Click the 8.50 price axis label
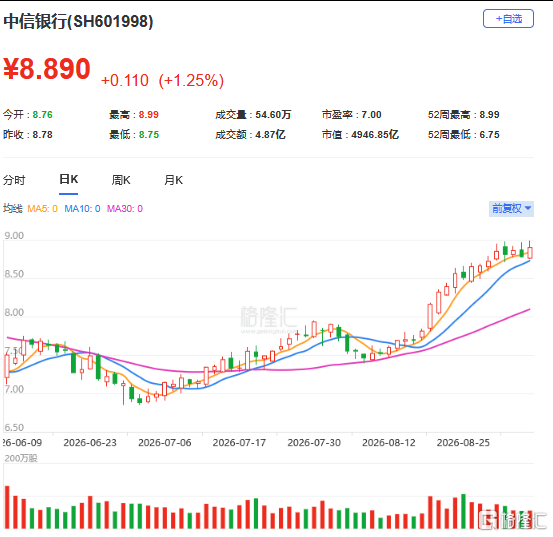This screenshot has height=537, width=553. 14,274
